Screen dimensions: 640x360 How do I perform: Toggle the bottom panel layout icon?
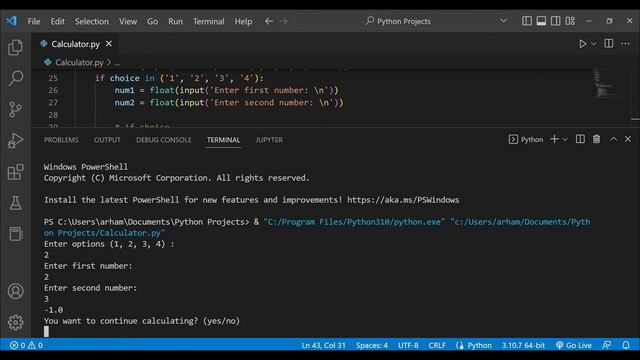tap(541, 21)
